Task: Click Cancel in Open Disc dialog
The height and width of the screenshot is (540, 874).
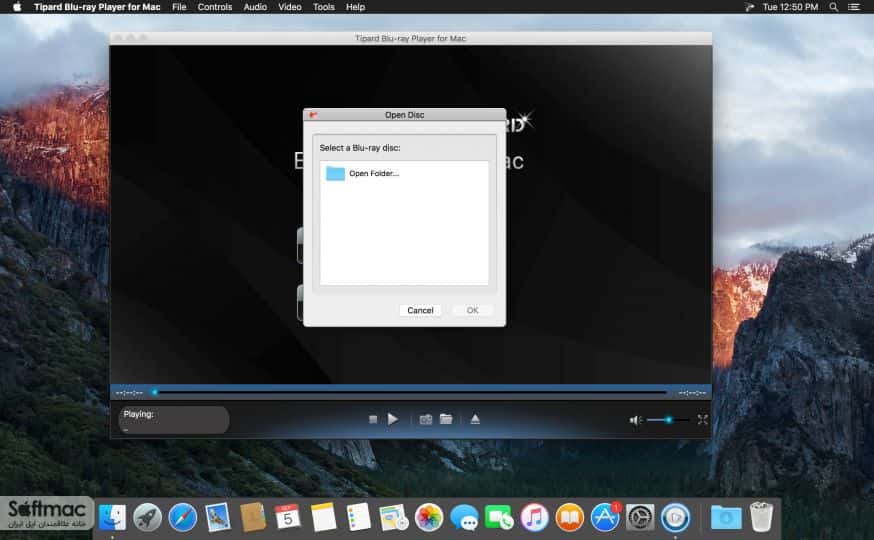Action: [x=420, y=310]
